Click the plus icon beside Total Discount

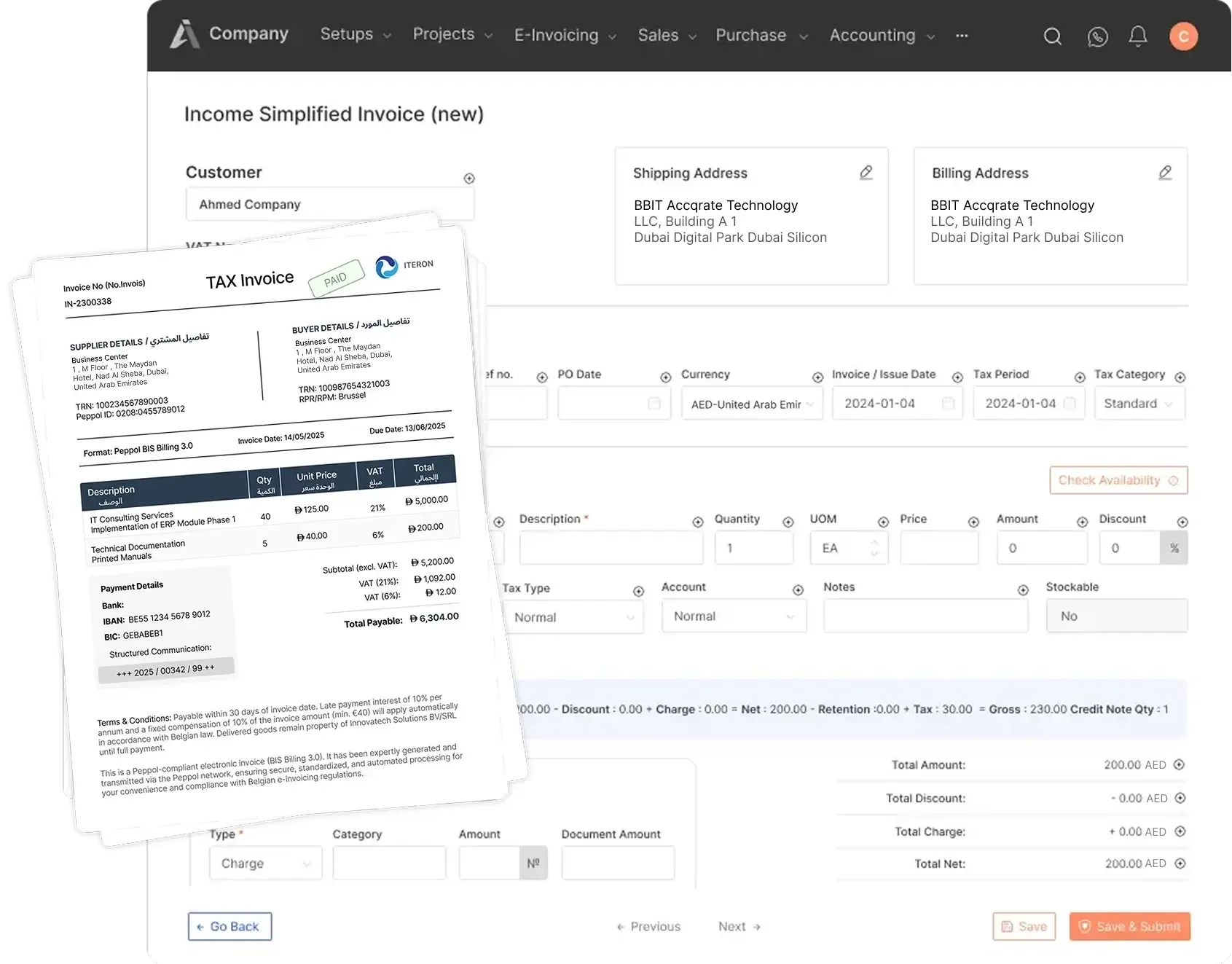1180,798
